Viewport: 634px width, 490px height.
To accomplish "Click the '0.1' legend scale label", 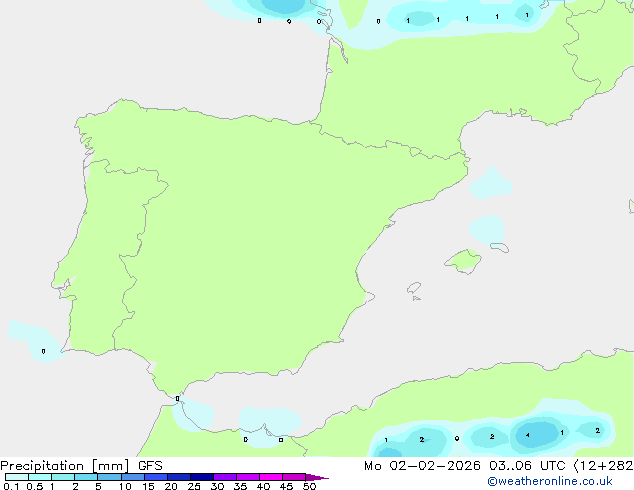I will coord(11,486).
